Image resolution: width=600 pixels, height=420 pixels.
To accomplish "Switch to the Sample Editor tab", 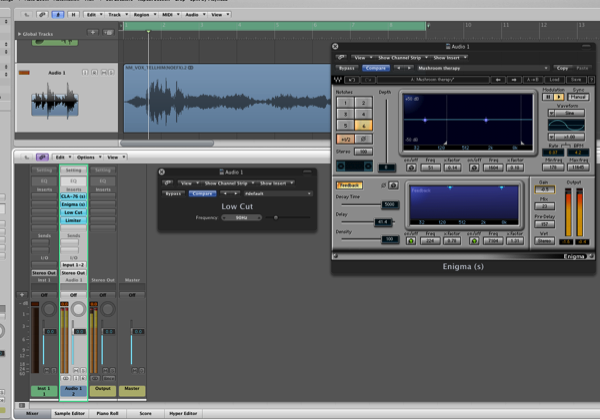I will tap(68, 412).
